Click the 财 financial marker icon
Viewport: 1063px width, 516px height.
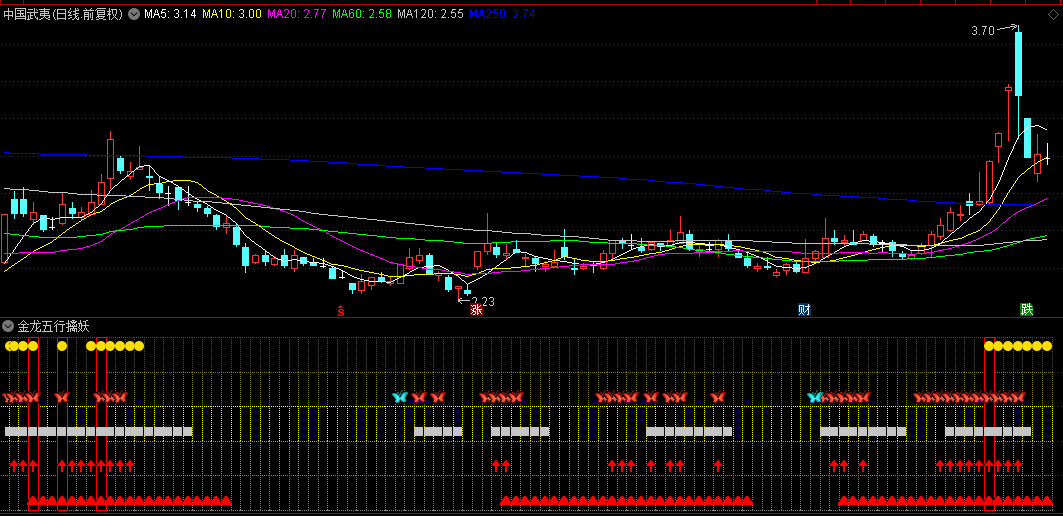click(x=804, y=310)
